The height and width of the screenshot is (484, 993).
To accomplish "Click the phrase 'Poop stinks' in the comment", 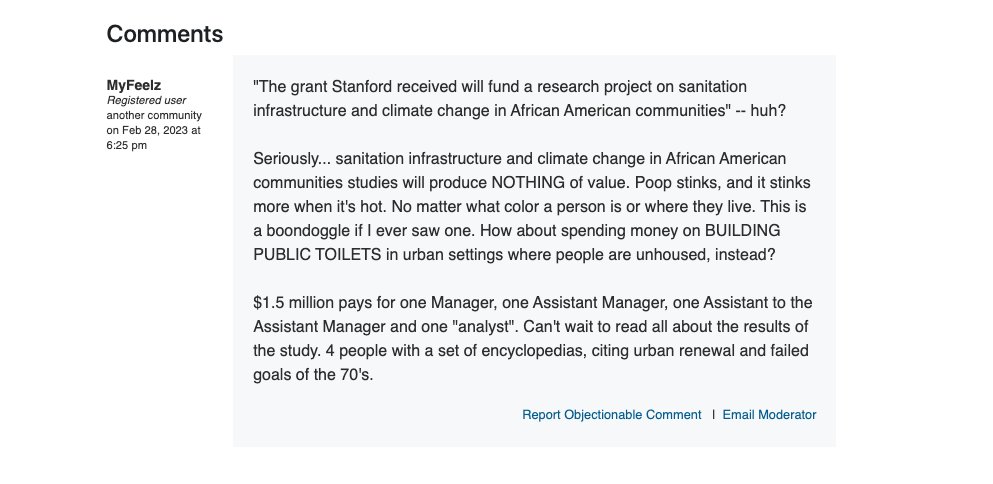I will (678, 183).
